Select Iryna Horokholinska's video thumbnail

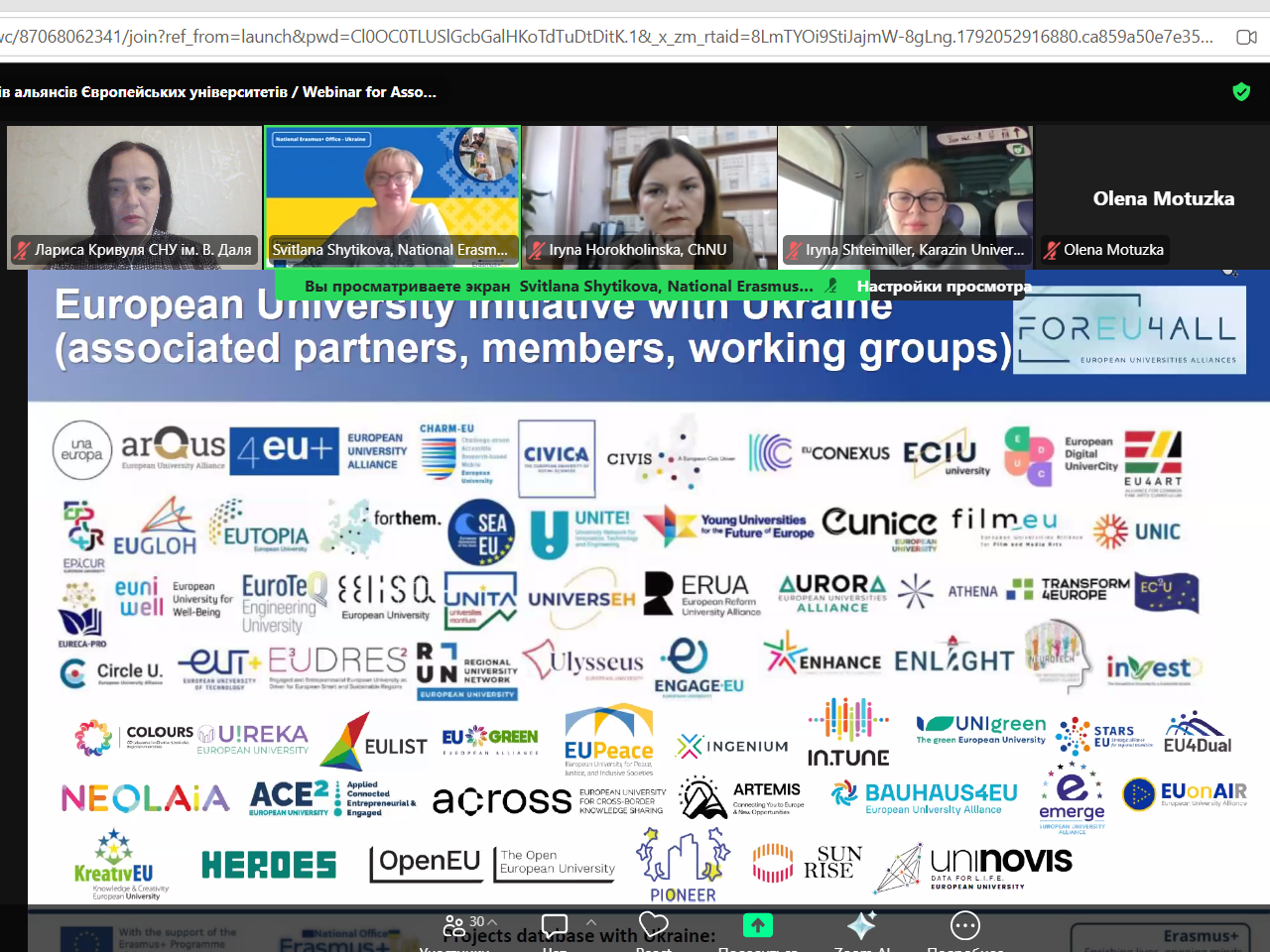pyautogui.click(x=649, y=196)
